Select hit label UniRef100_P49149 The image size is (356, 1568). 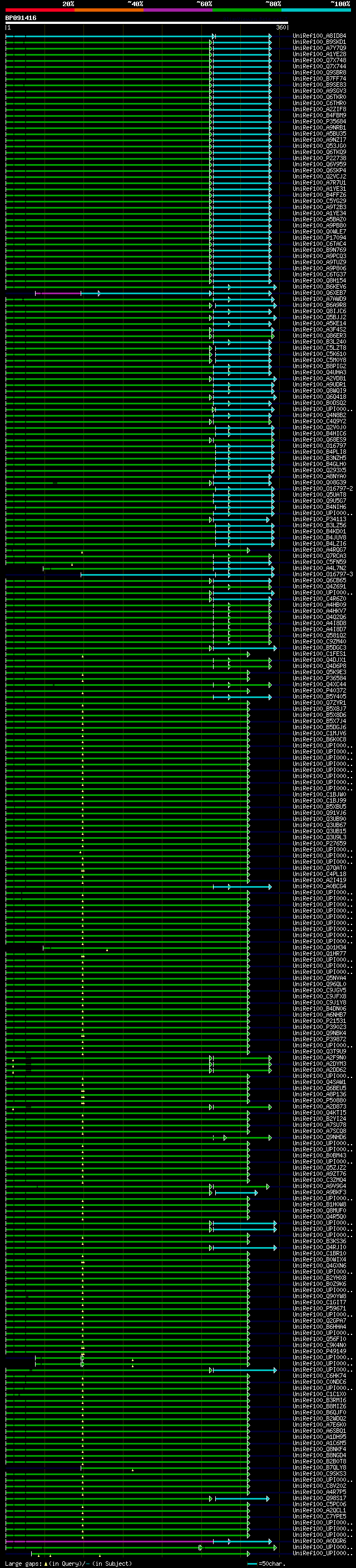(319, 1351)
